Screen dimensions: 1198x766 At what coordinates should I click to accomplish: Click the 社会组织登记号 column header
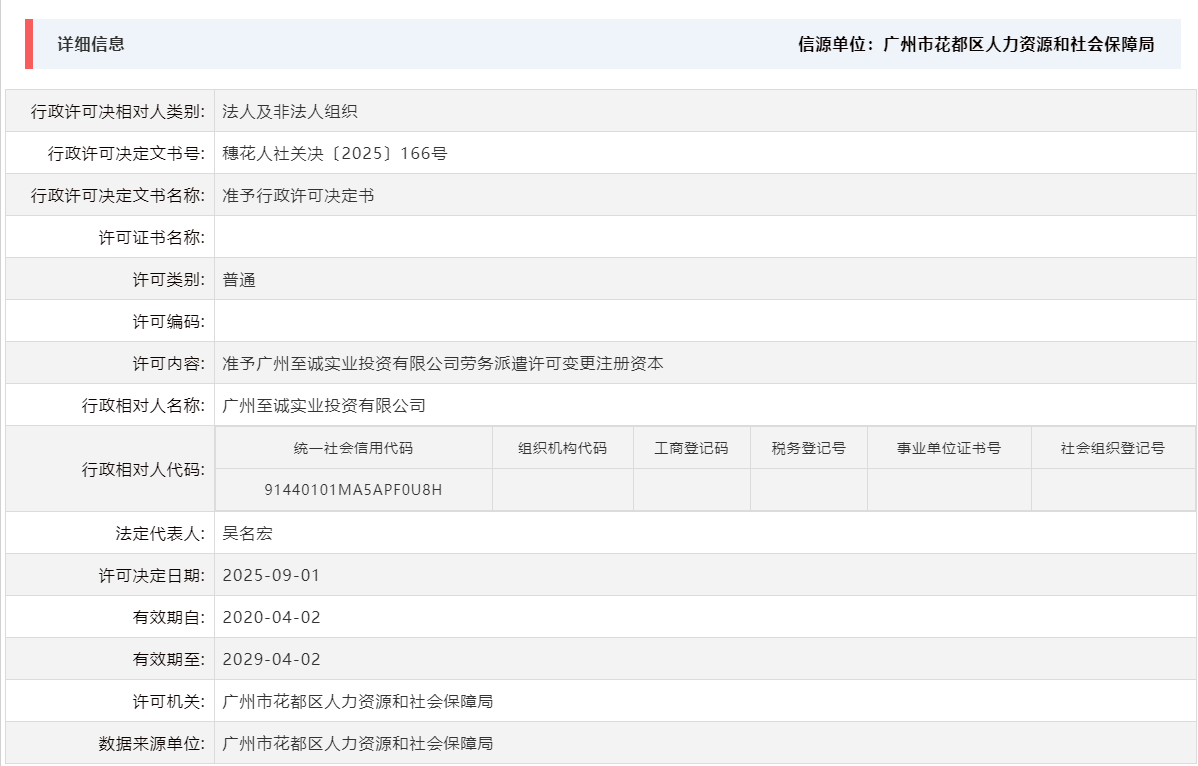(x=1113, y=447)
